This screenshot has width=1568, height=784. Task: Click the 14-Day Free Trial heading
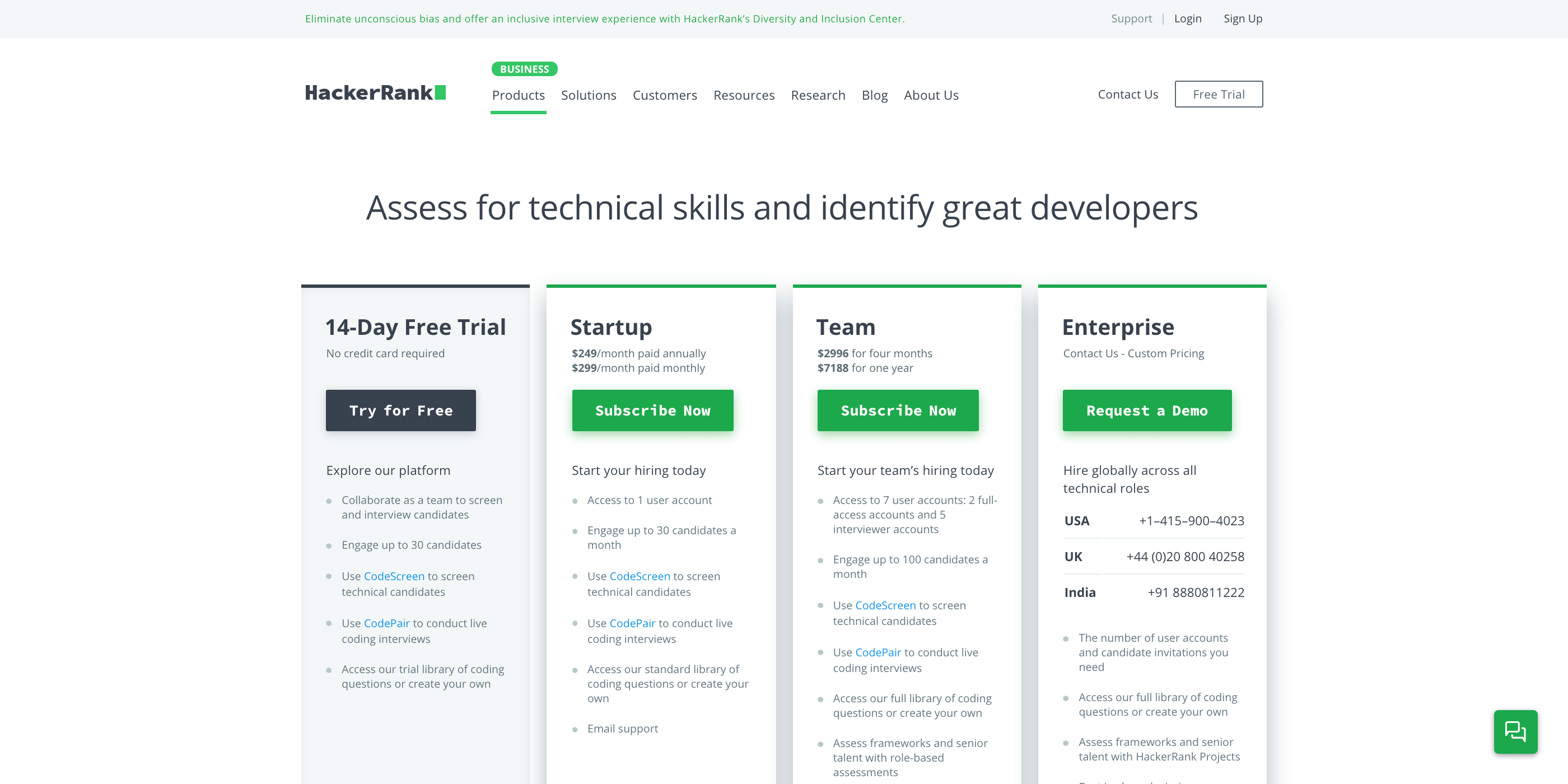416,327
